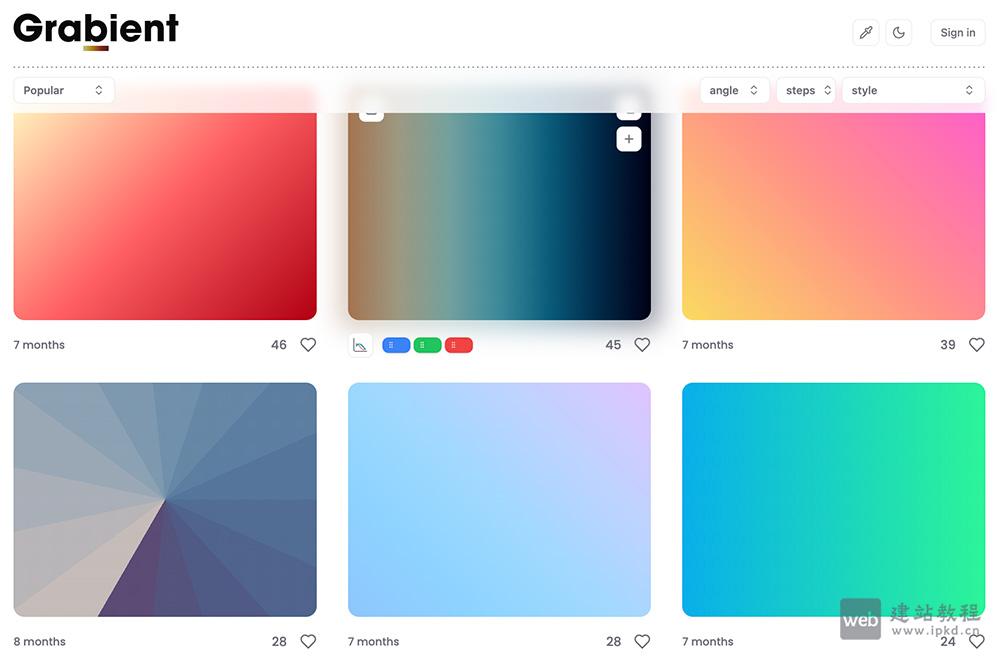Image resolution: width=1000 pixels, height=658 pixels.
Task: Click the graph icon below teal gradient
Action: (360, 345)
